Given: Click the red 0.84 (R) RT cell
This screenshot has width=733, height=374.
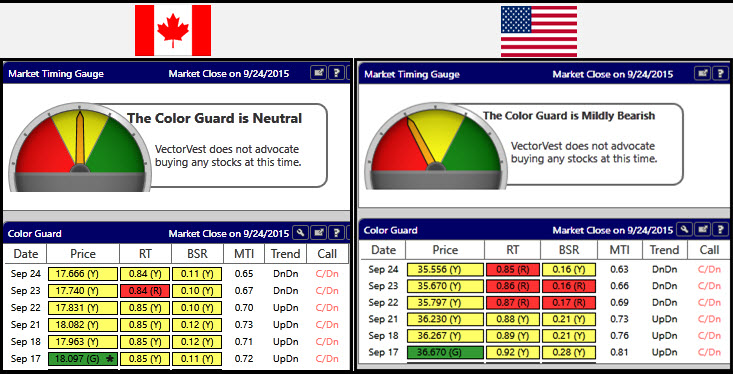Looking at the screenshot, I should coord(144,291).
